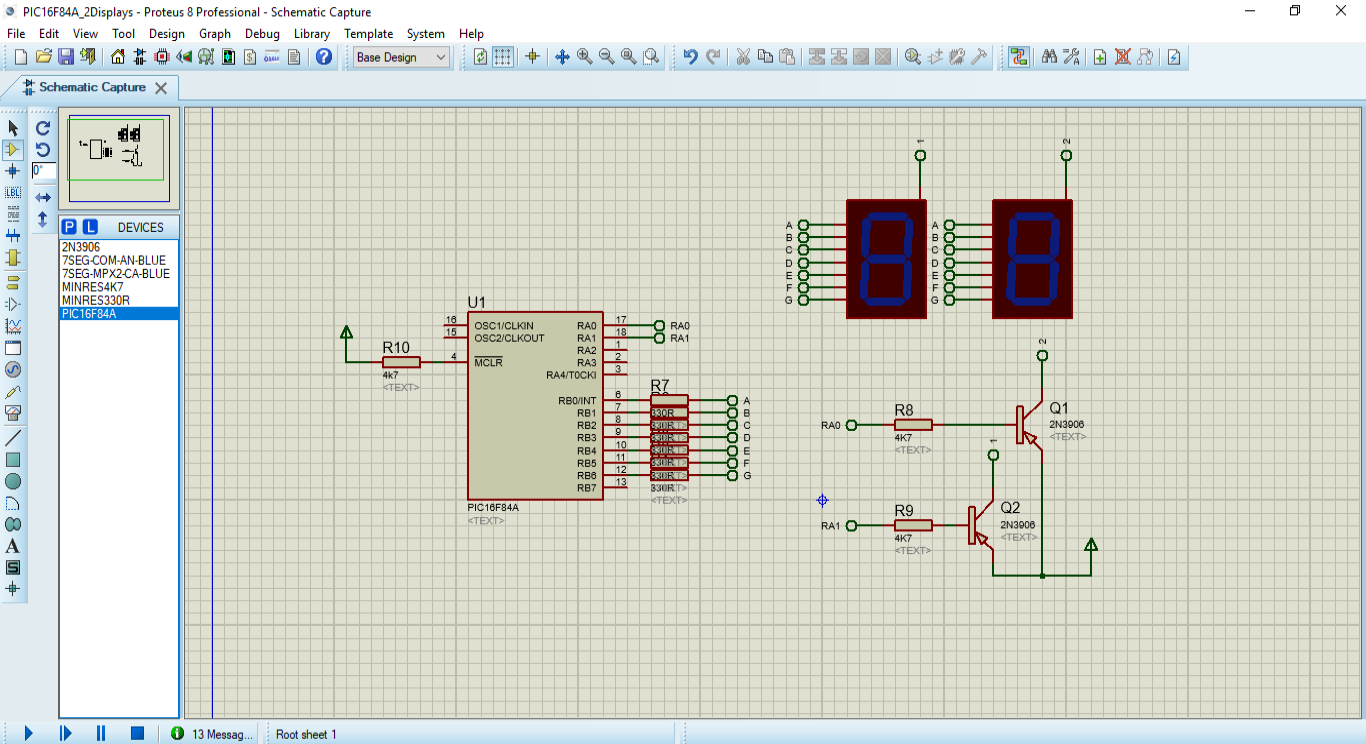The width and height of the screenshot is (1366, 744).
Task: Click the blue Help question mark icon
Action: pyautogui.click(x=324, y=57)
